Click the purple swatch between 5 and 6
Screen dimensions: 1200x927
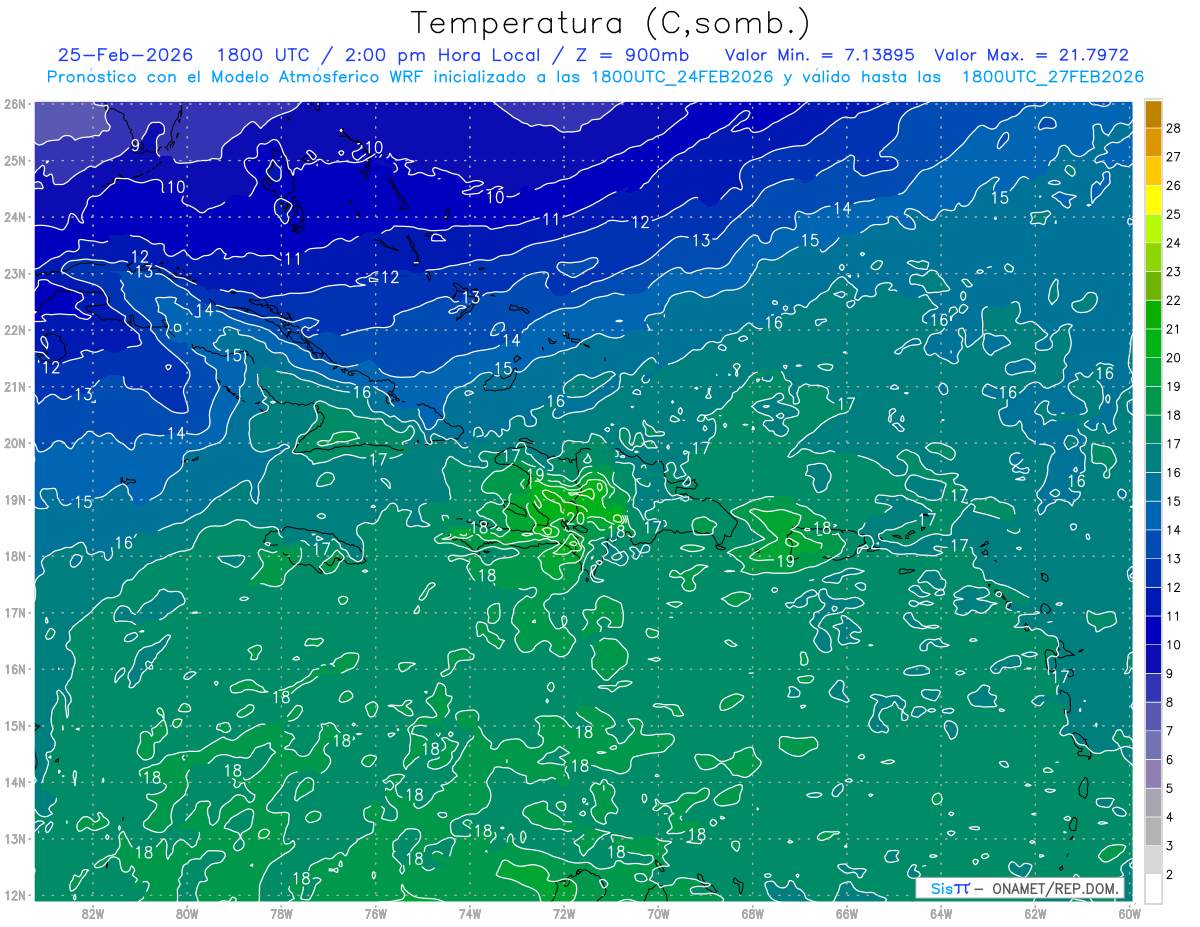click(x=1153, y=774)
